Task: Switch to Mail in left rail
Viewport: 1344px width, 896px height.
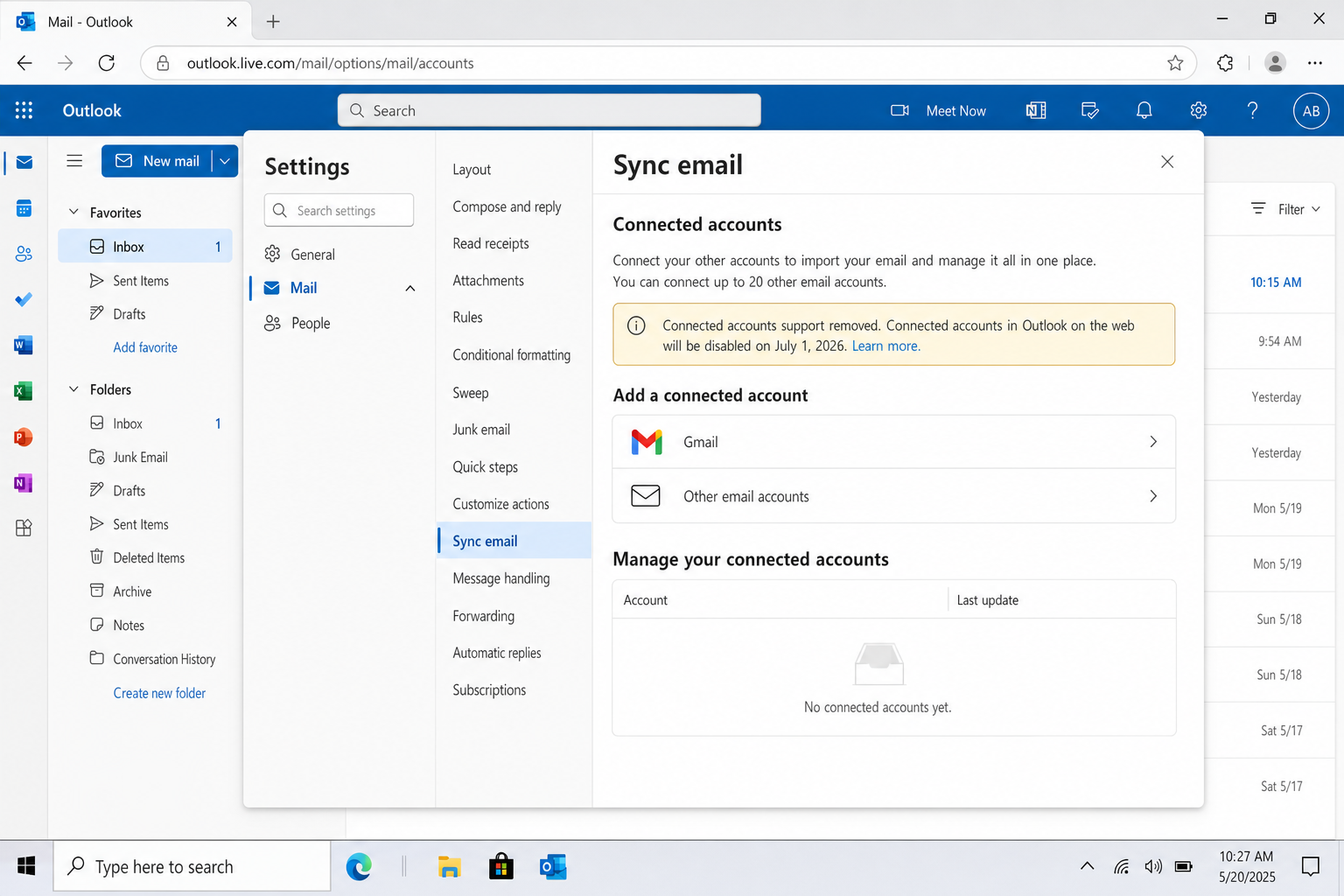Action: 24,162
